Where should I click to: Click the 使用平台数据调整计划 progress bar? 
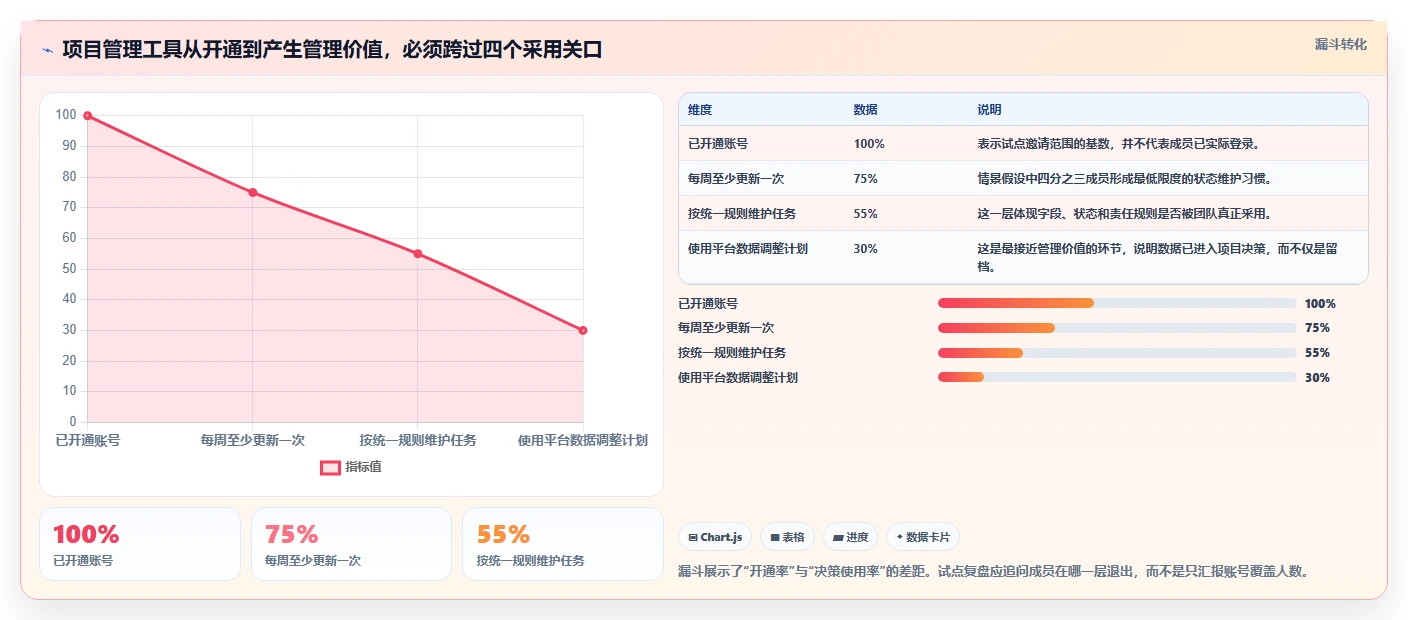(x=1117, y=377)
